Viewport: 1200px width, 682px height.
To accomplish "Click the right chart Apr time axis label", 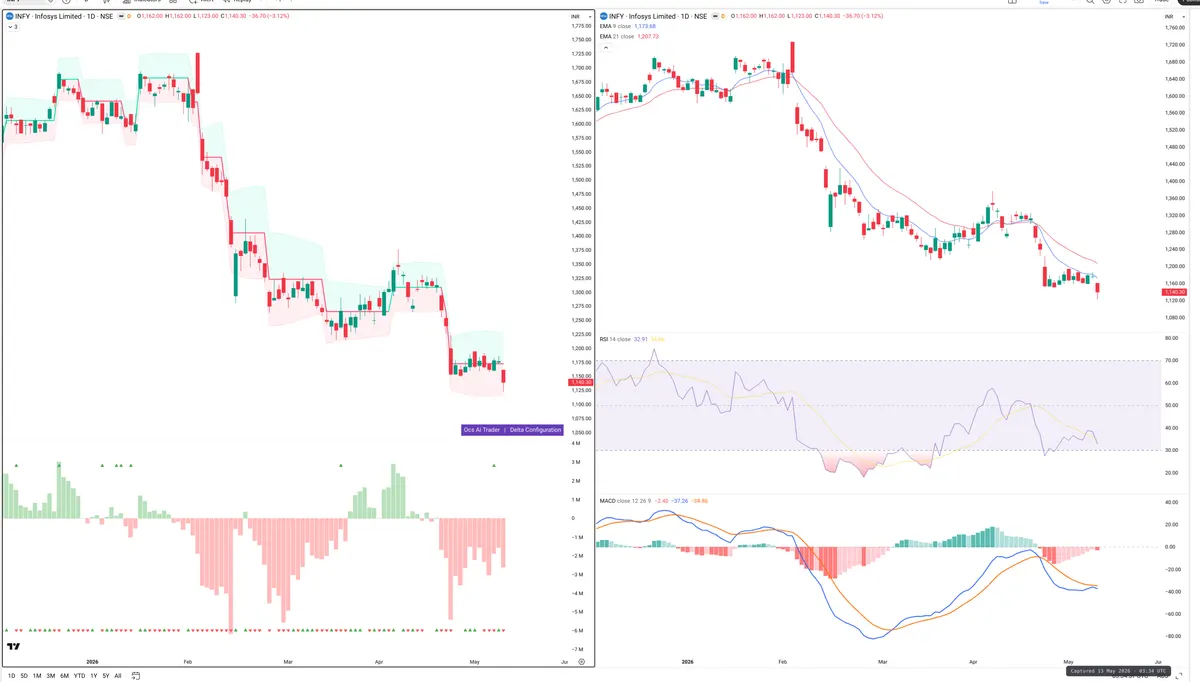I will (974, 662).
